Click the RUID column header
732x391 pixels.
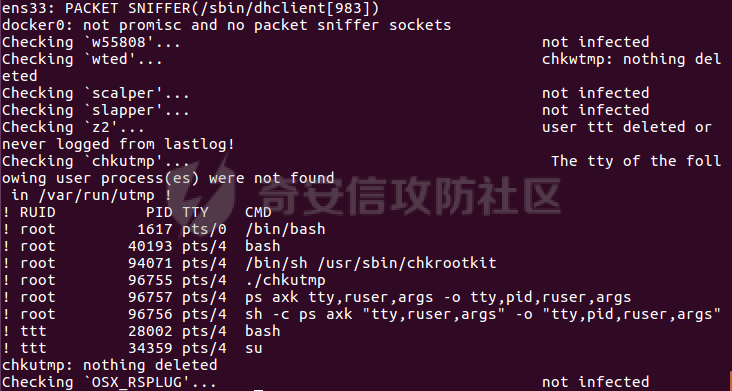coord(38,212)
